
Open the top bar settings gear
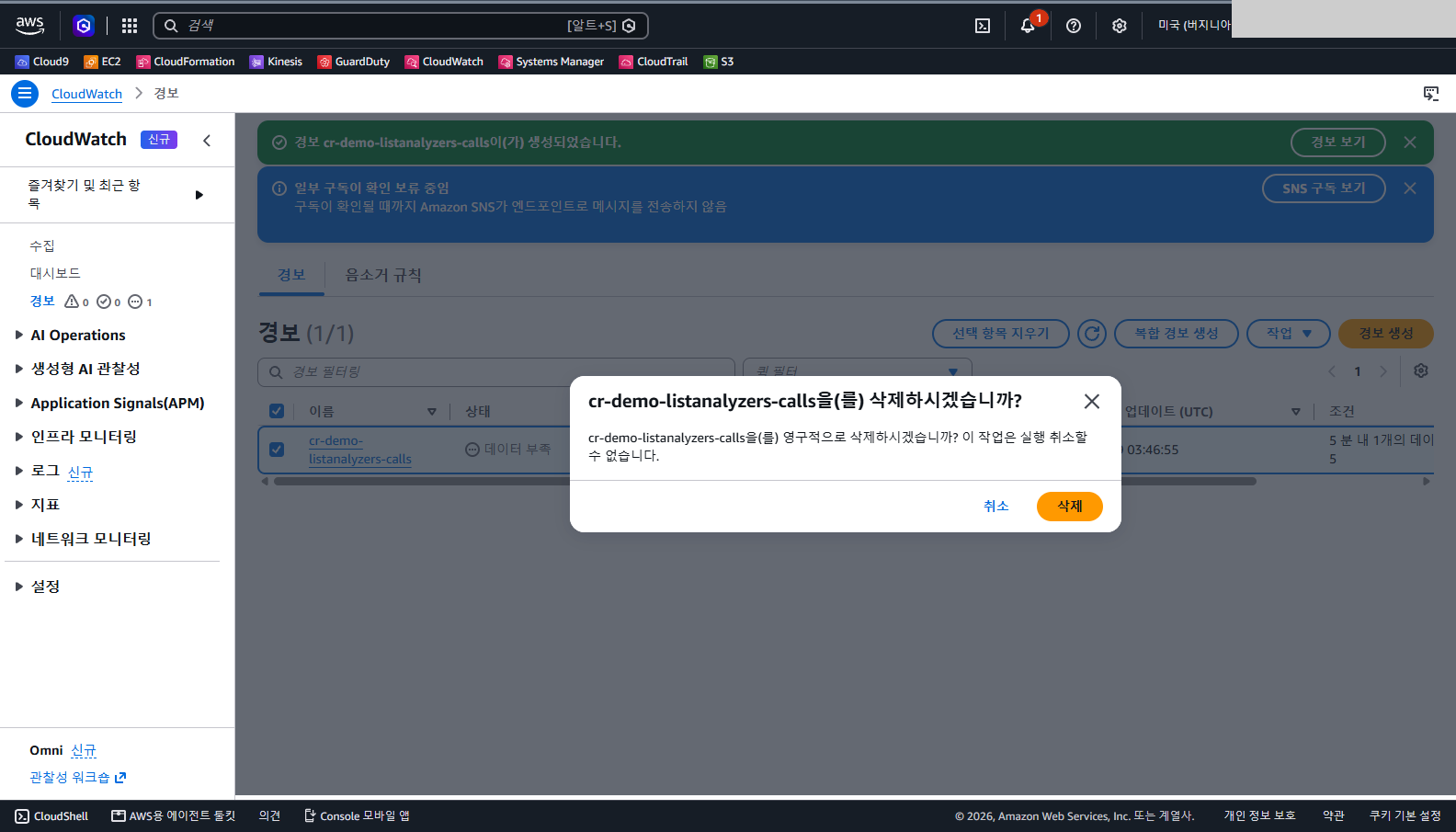pos(1120,26)
